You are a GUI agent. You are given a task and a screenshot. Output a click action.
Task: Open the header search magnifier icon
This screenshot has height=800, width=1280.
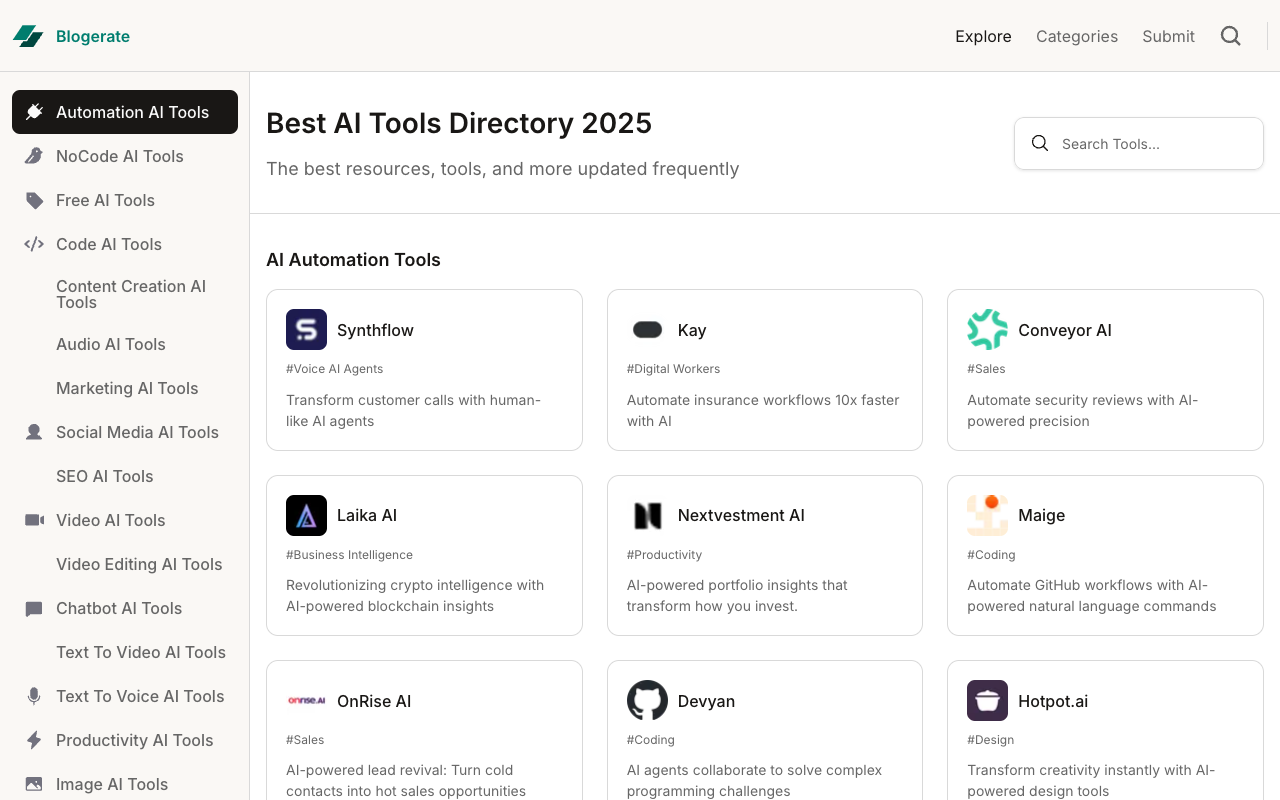click(x=1231, y=36)
